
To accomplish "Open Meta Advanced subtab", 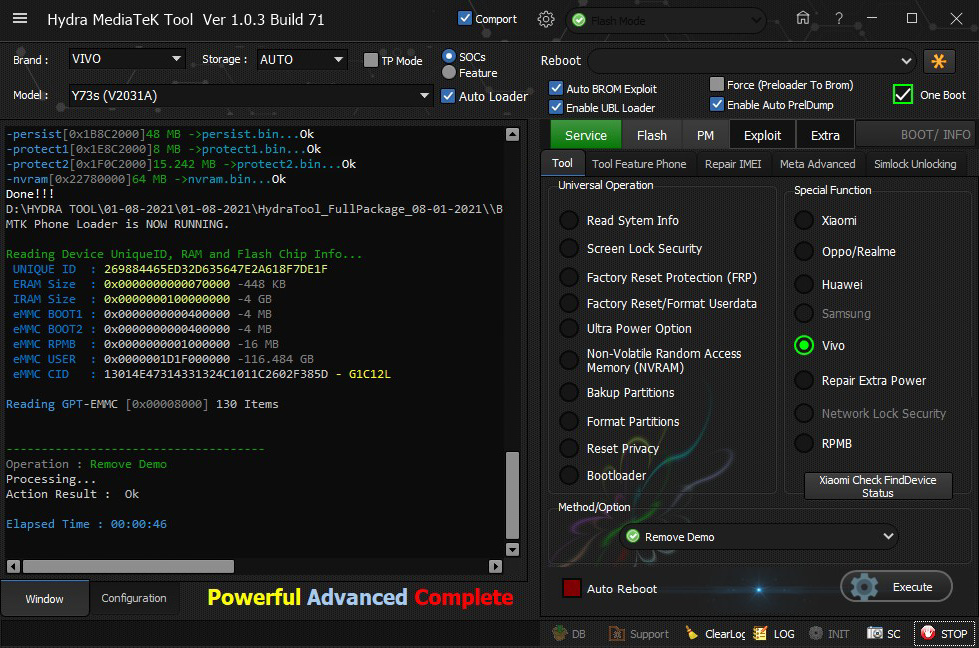I will pos(817,164).
